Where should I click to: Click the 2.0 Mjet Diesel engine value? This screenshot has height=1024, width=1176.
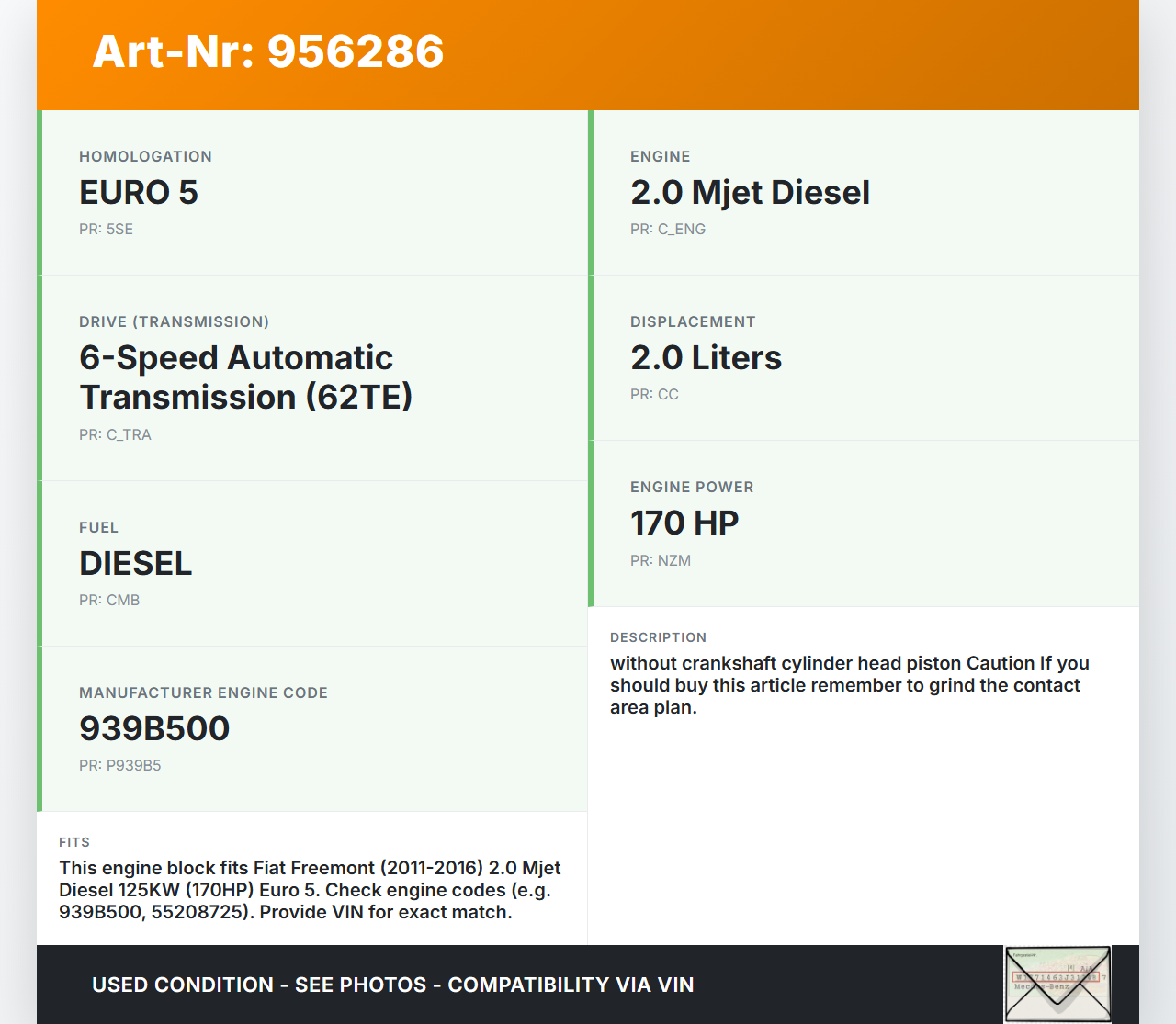(750, 193)
